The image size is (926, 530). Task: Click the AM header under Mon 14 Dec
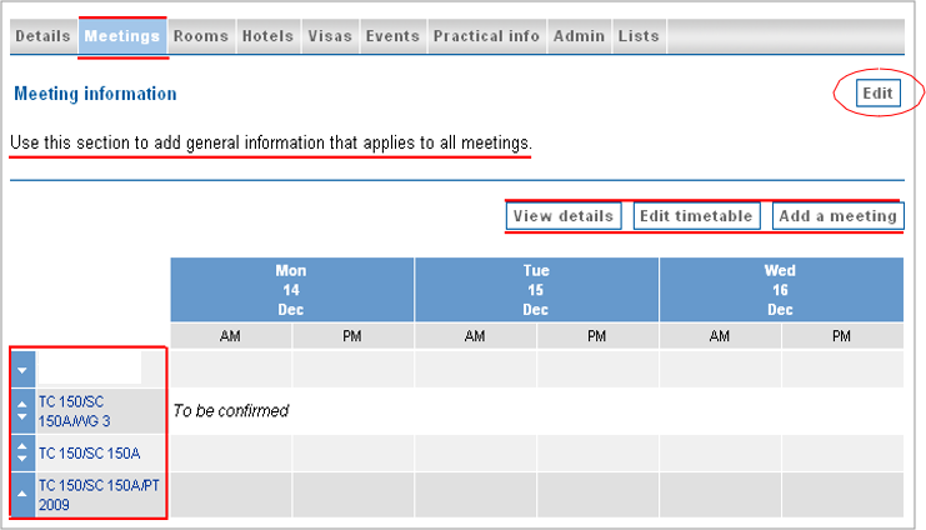[x=231, y=336]
